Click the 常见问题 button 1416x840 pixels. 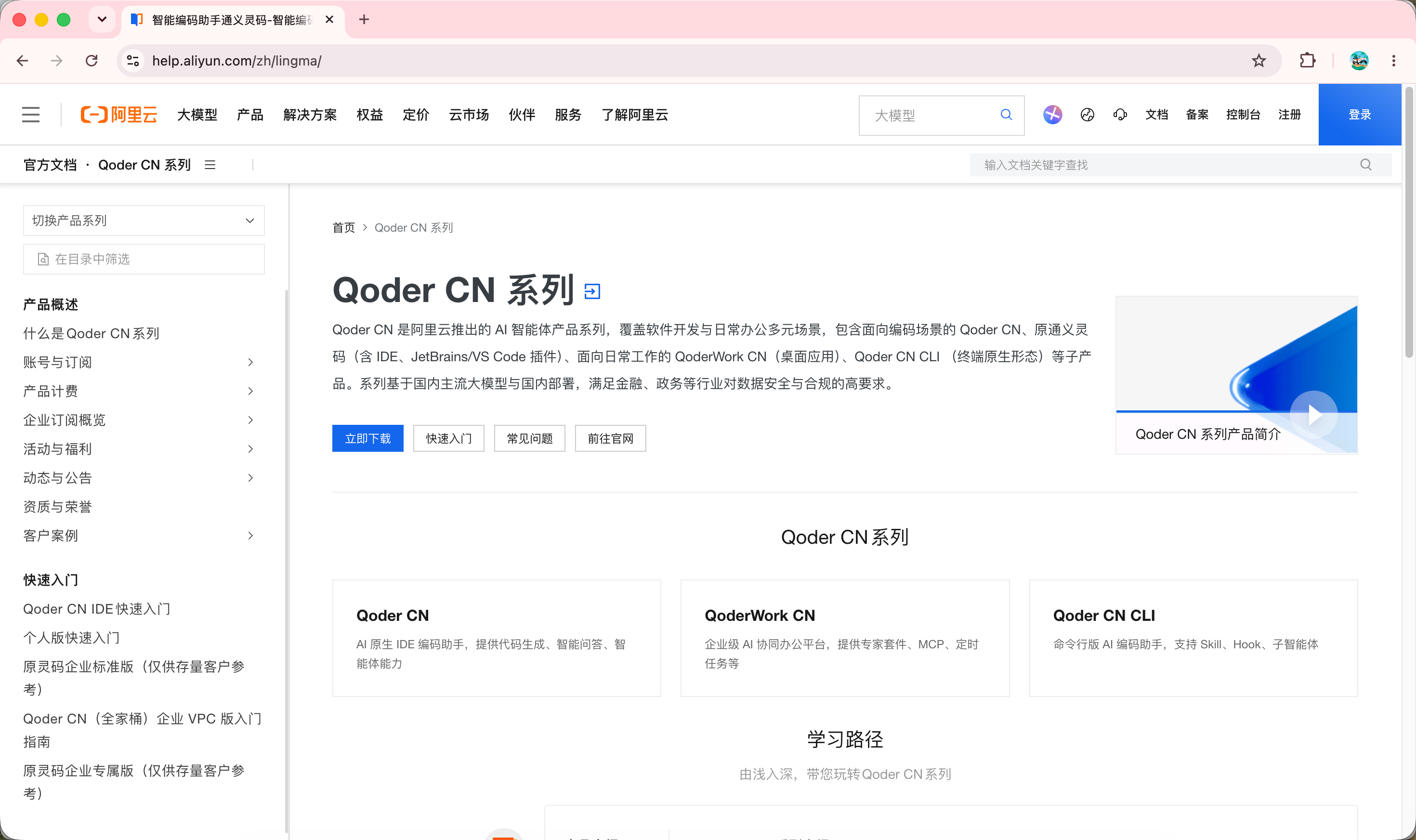(x=530, y=438)
